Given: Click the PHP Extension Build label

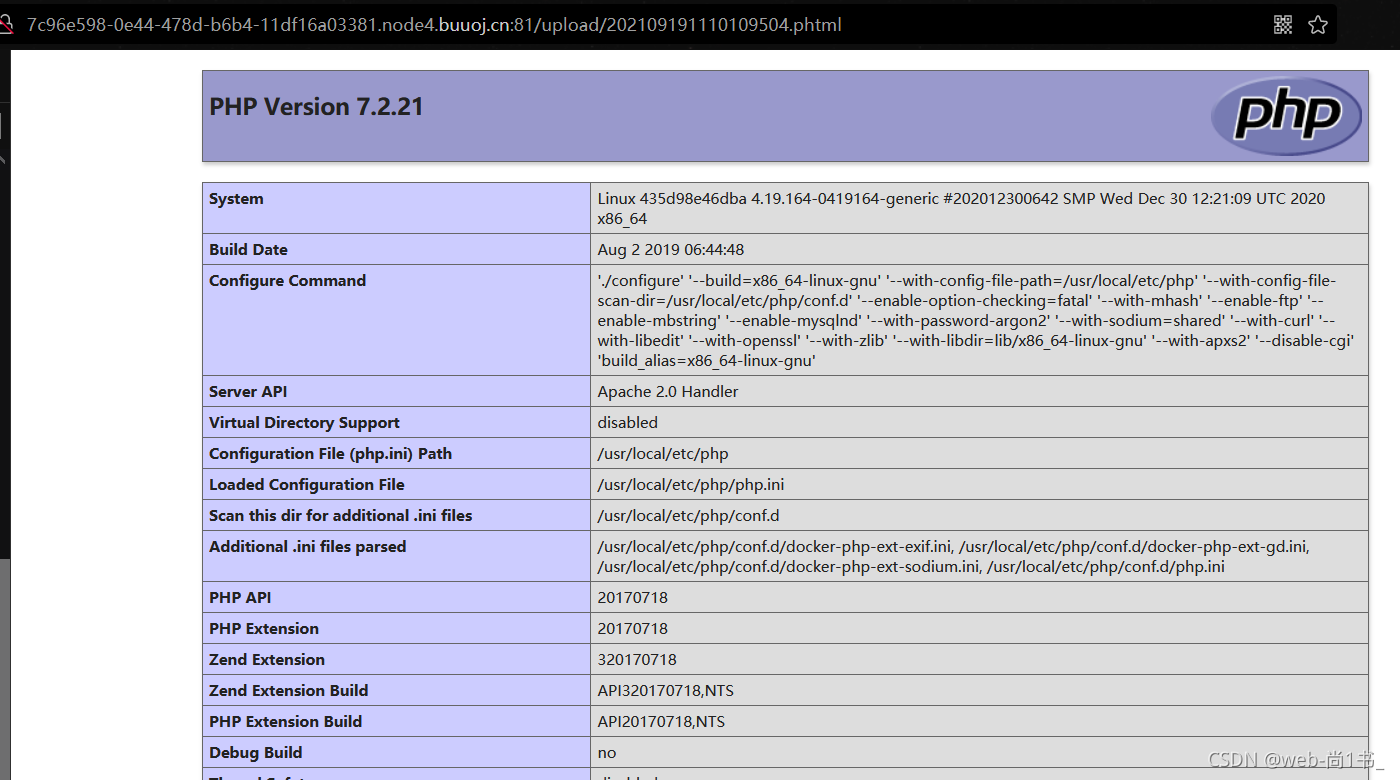Looking at the screenshot, I should 286,722.
